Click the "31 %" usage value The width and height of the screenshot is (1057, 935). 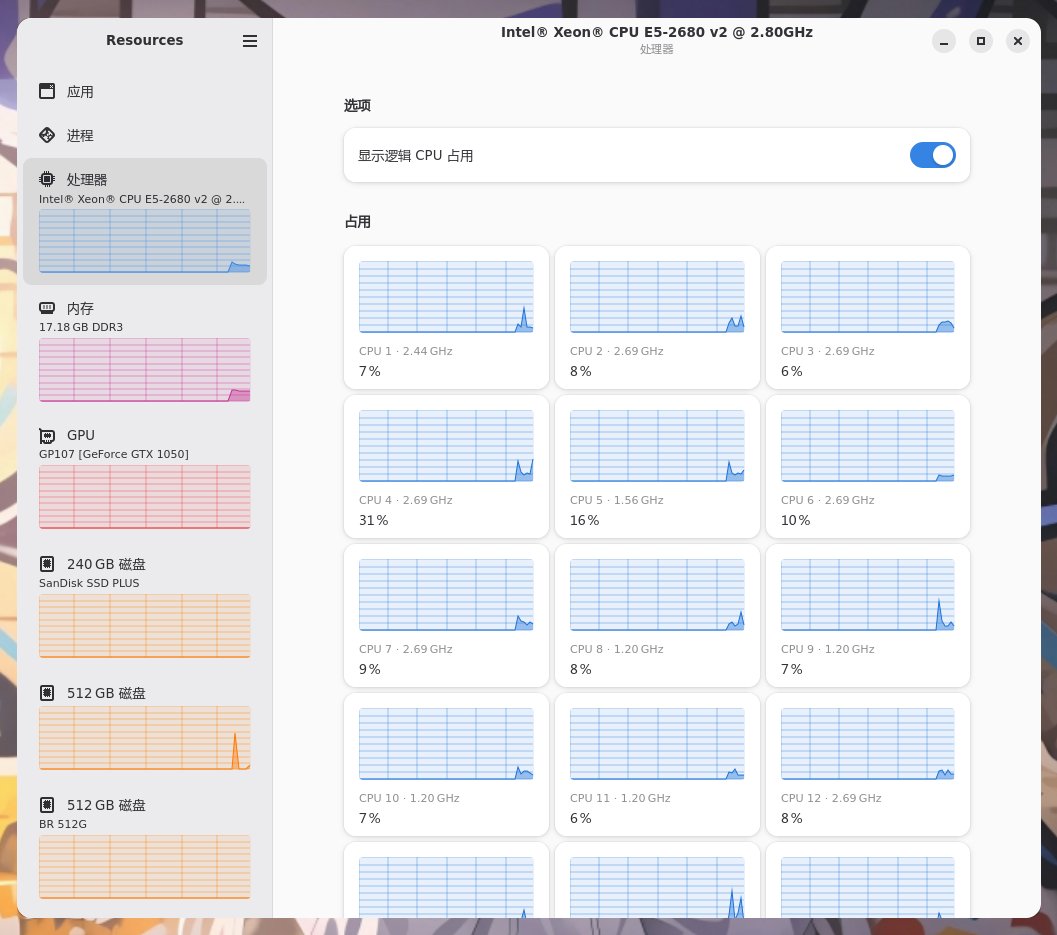click(x=373, y=520)
